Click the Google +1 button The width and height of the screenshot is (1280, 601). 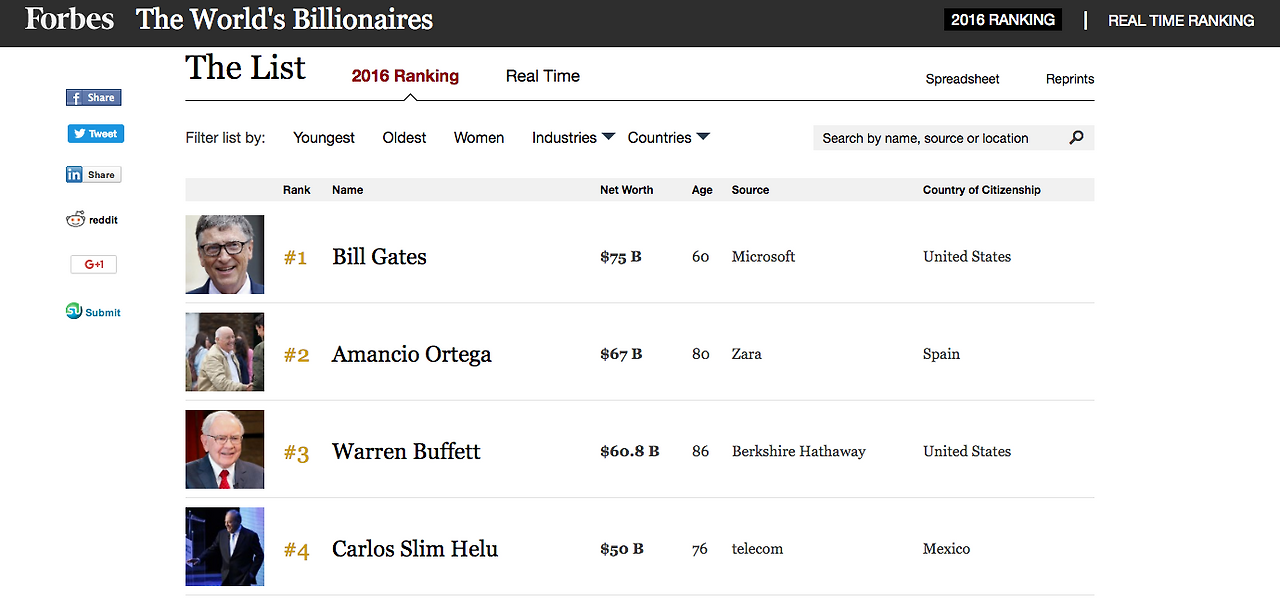tap(94, 264)
